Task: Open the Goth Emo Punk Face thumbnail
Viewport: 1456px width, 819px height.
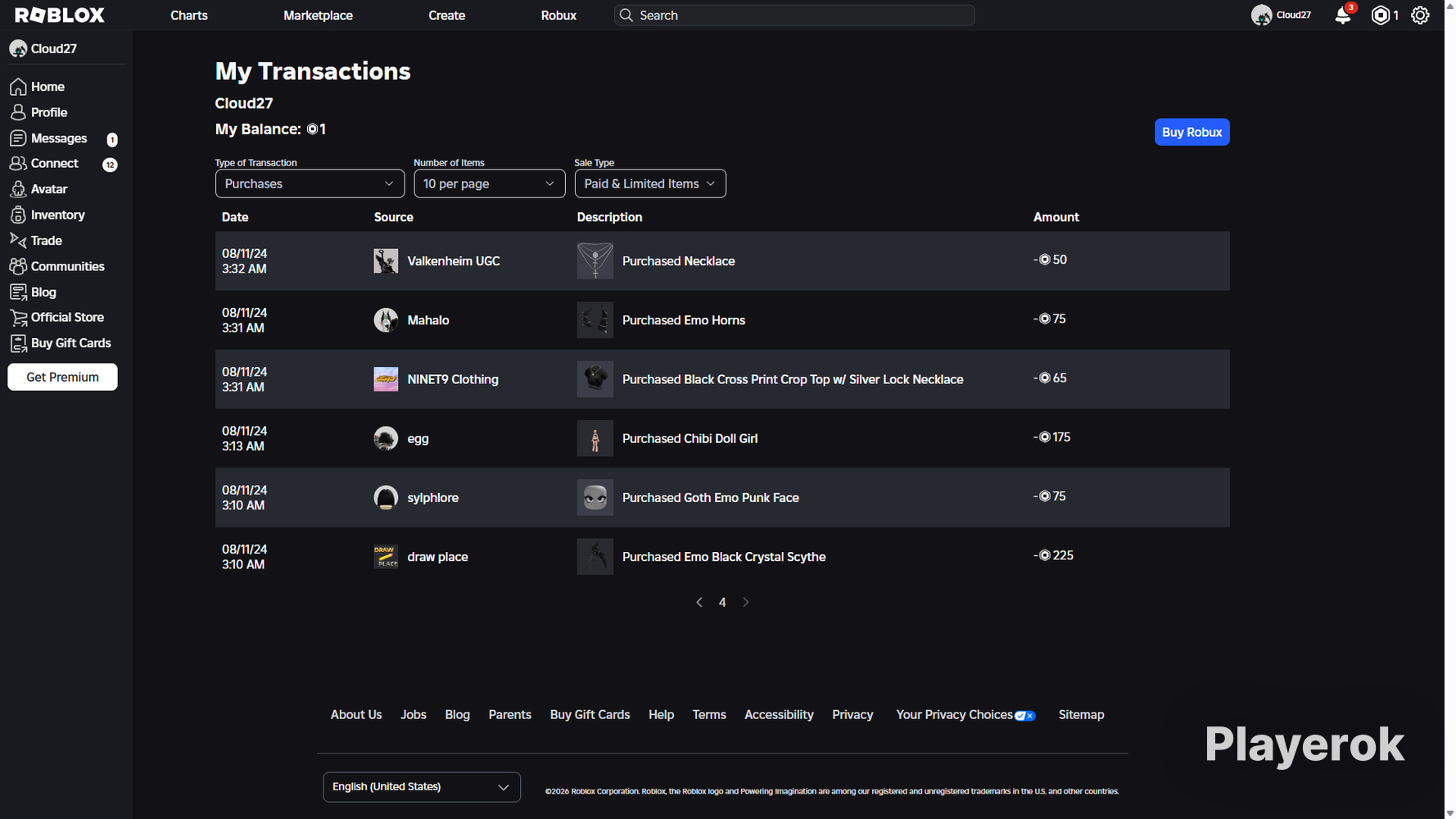Action: coord(595,498)
